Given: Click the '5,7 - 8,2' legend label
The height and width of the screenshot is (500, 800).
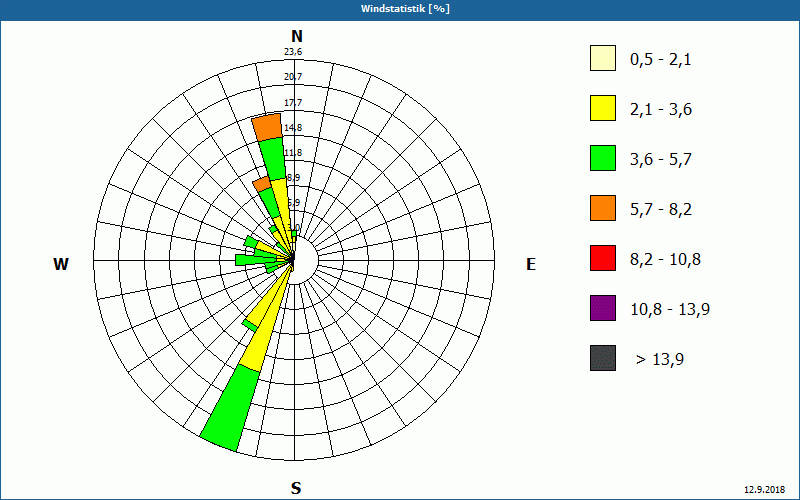Looking at the screenshot, I should (661, 210).
